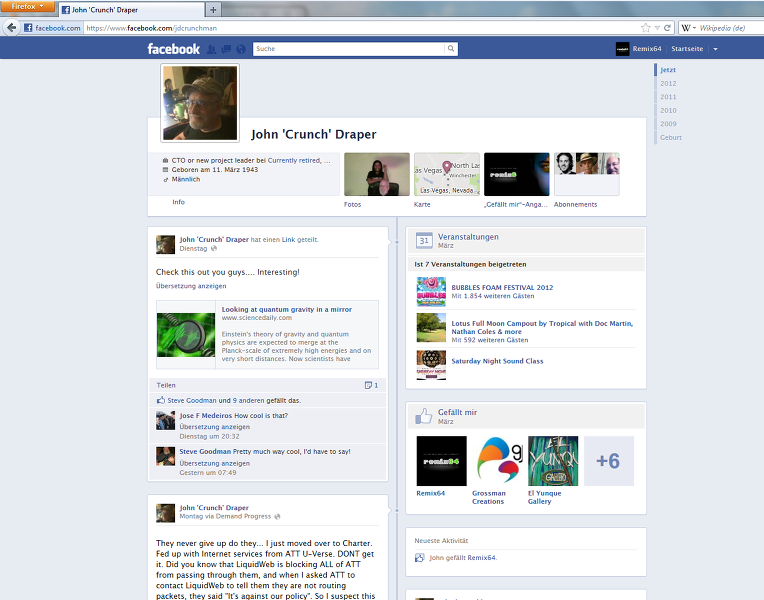The image size is (764, 600).
Task: Click the thumbs-up icon in Gefällt mir box
Action: (423, 416)
